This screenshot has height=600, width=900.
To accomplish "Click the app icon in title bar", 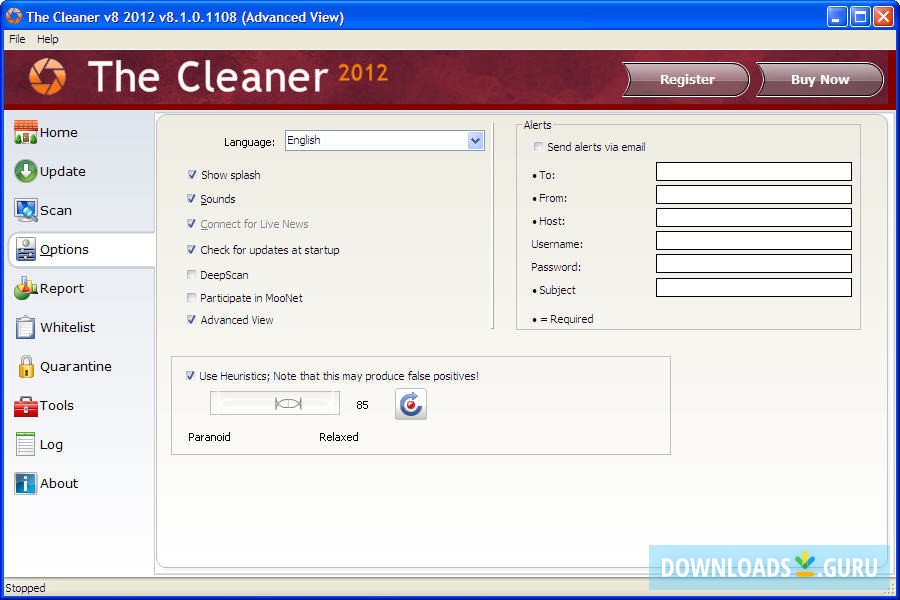I will click(14, 16).
